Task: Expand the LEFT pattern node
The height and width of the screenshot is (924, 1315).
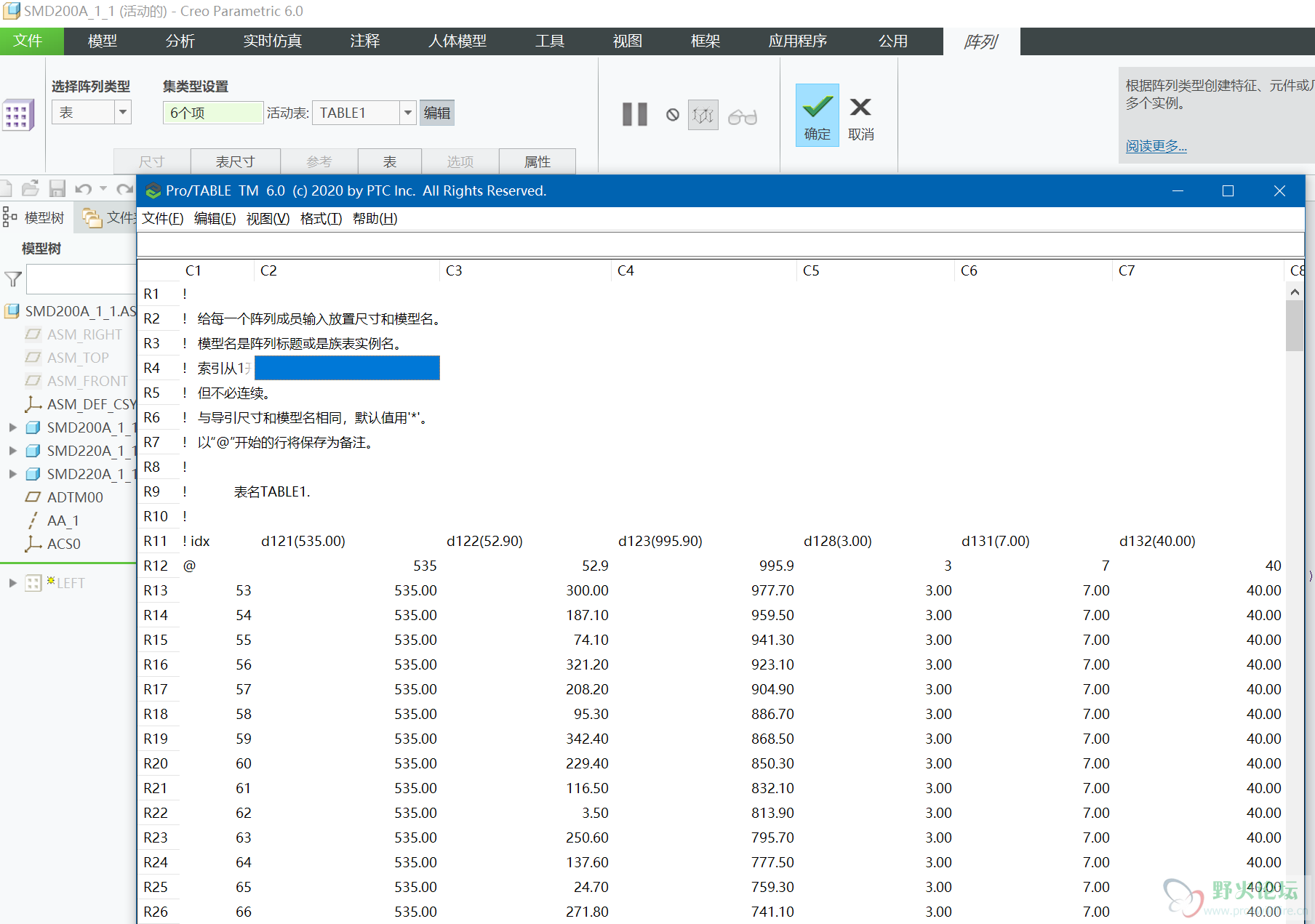Action: (12, 583)
